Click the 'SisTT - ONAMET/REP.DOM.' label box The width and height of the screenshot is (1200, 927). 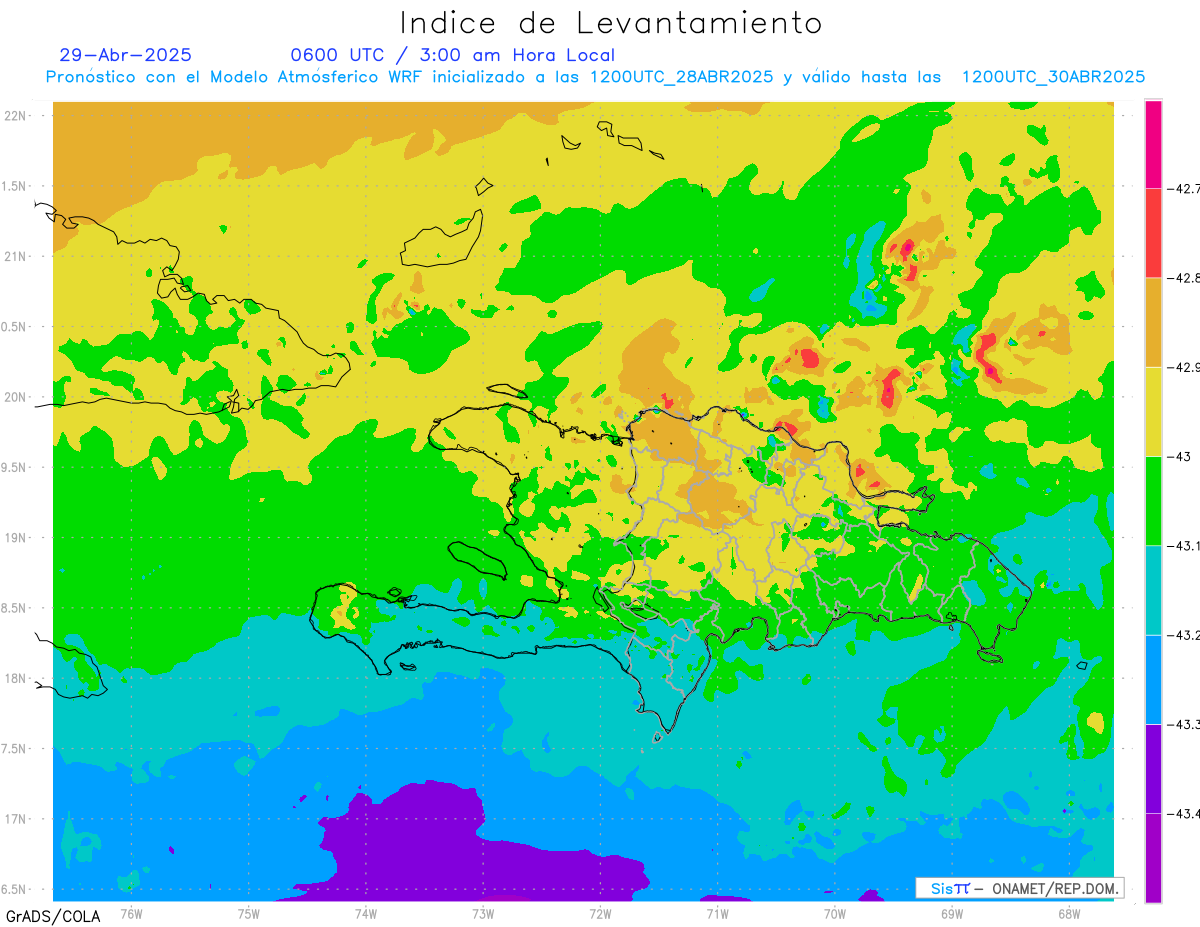point(1019,888)
